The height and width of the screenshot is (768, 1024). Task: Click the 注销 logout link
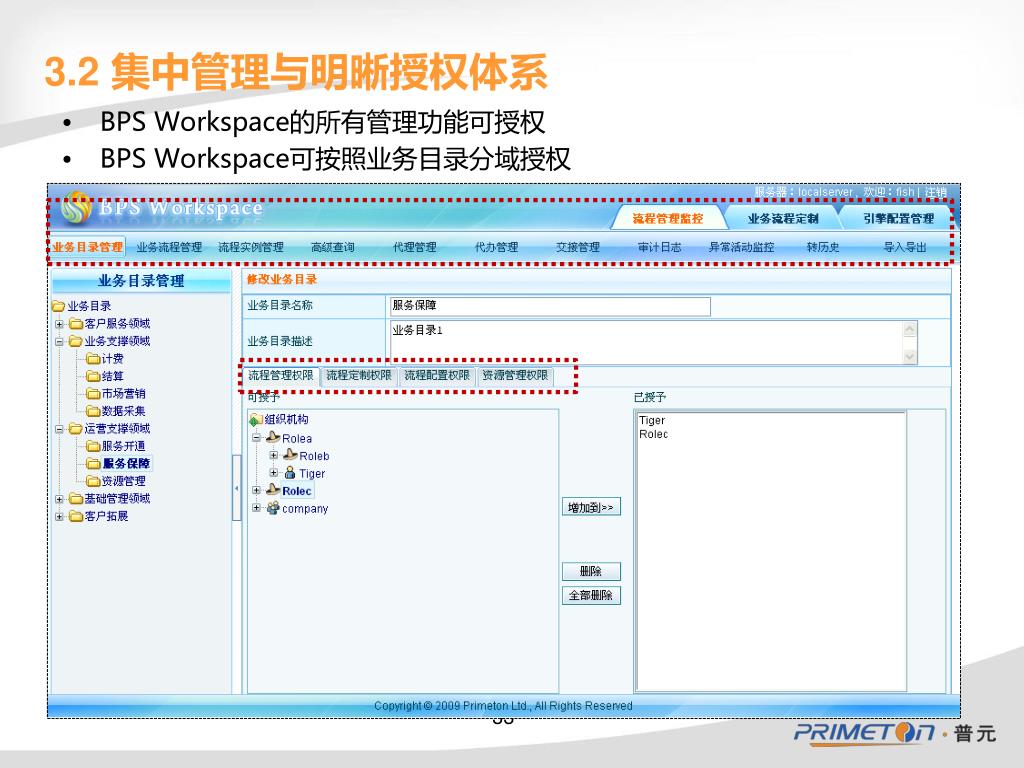[x=935, y=192]
